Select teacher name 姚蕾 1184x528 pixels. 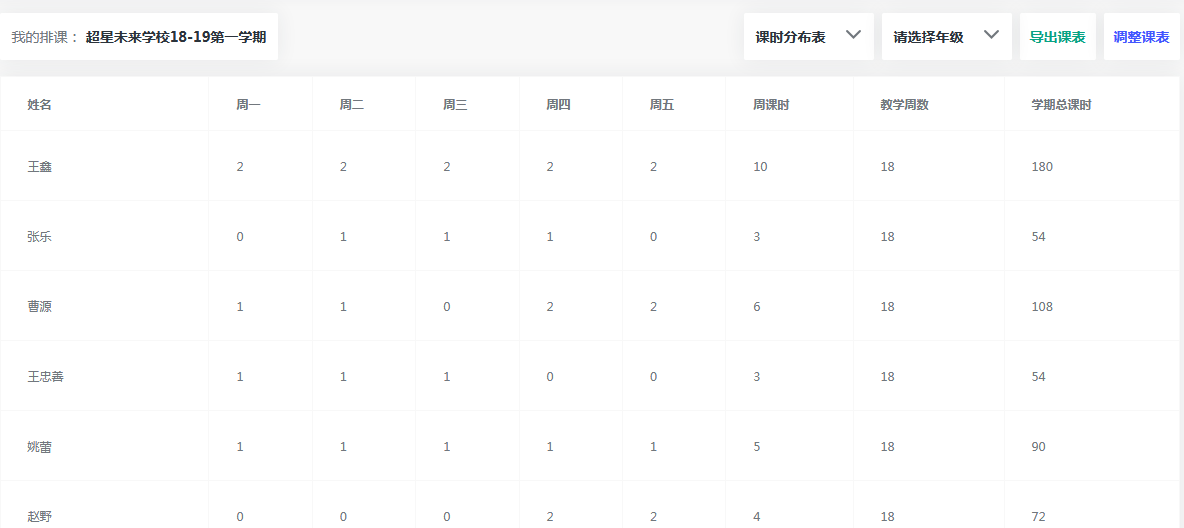coord(39,446)
